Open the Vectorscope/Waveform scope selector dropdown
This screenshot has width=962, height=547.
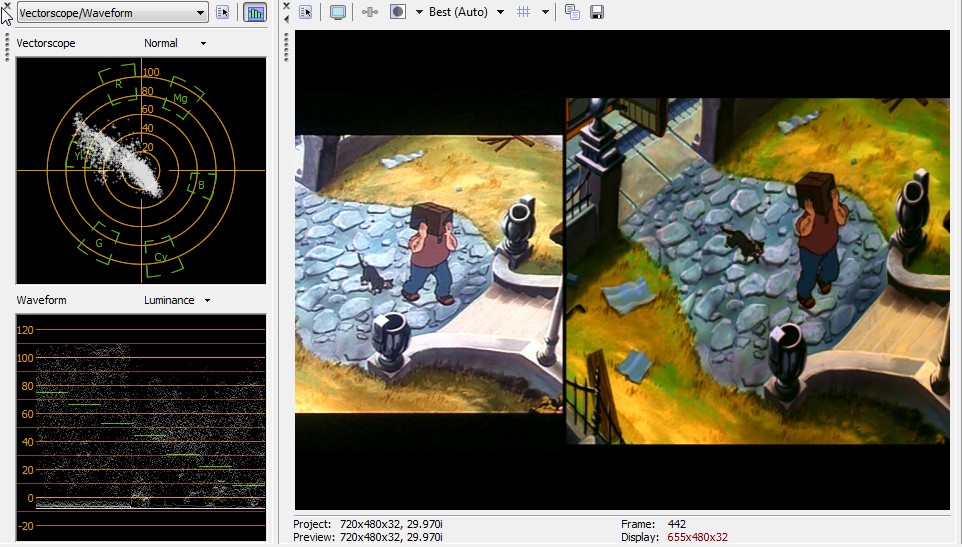112,12
